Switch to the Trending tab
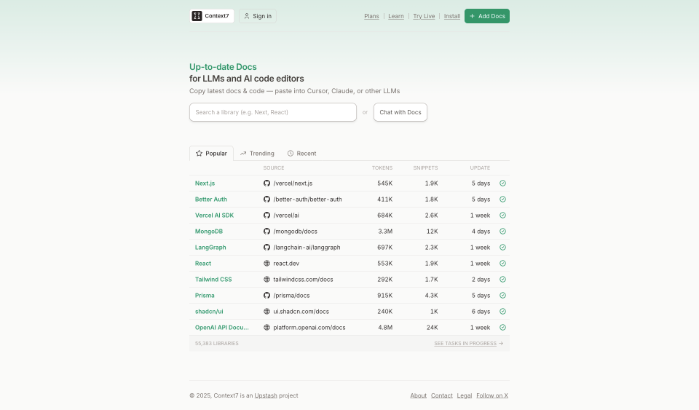699x410 pixels. click(257, 153)
